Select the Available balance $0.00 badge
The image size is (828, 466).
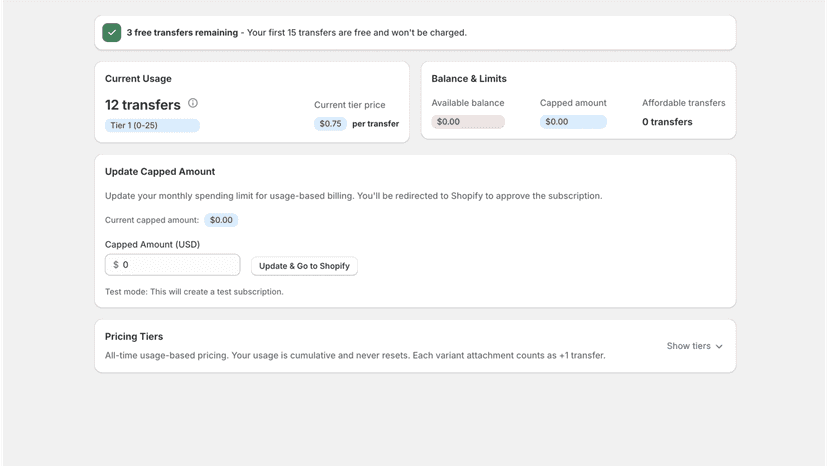(x=468, y=122)
